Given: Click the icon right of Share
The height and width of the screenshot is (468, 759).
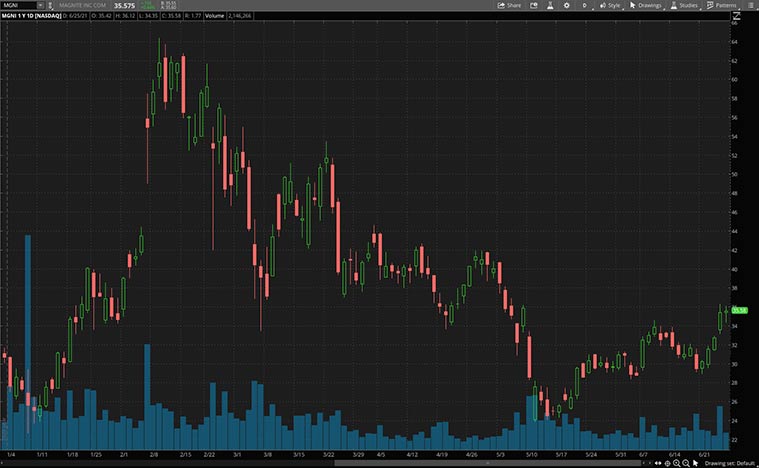Looking at the screenshot, I should pyautogui.click(x=532, y=5).
